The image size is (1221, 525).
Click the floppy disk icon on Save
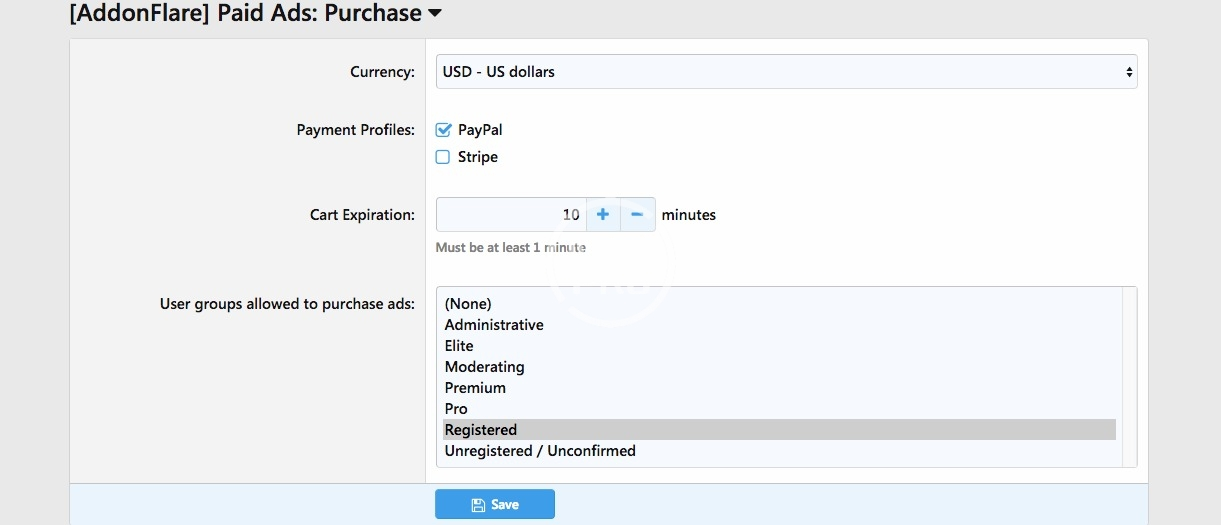478,505
